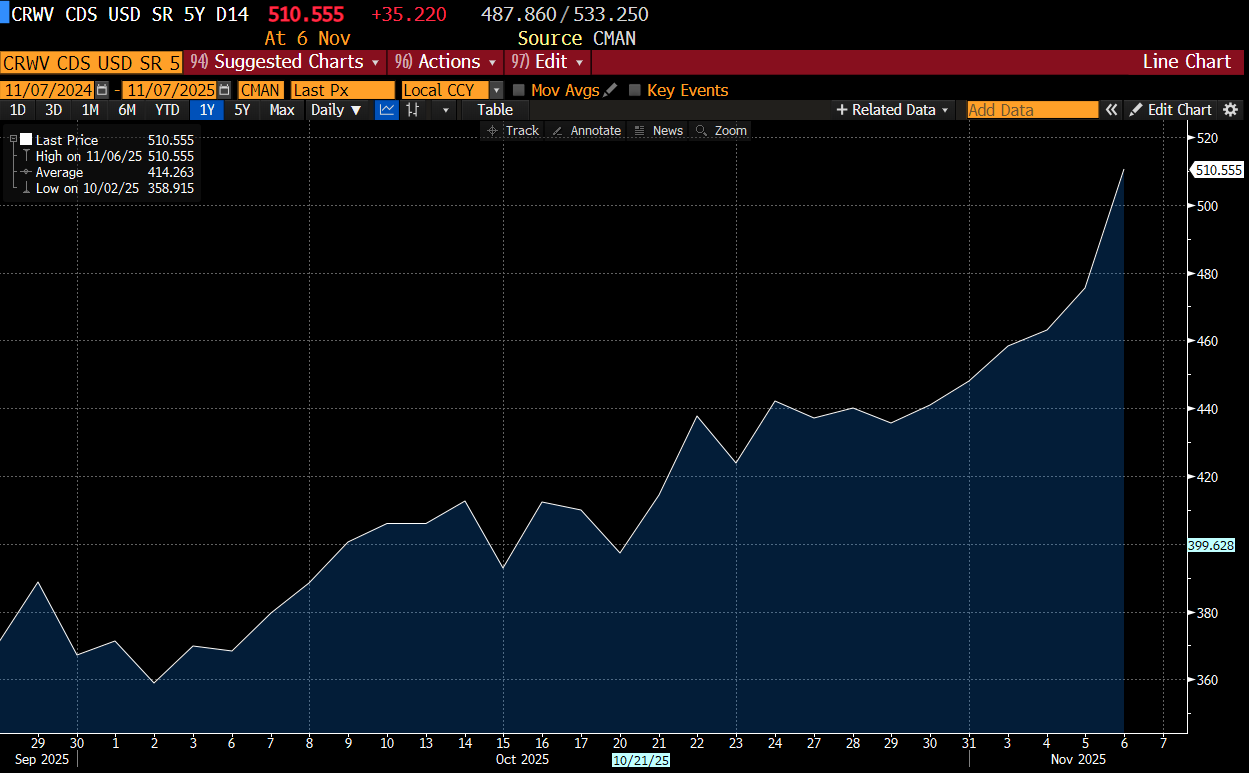This screenshot has width=1249, height=773.
Task: Open the Table view button
Action: tap(495, 110)
